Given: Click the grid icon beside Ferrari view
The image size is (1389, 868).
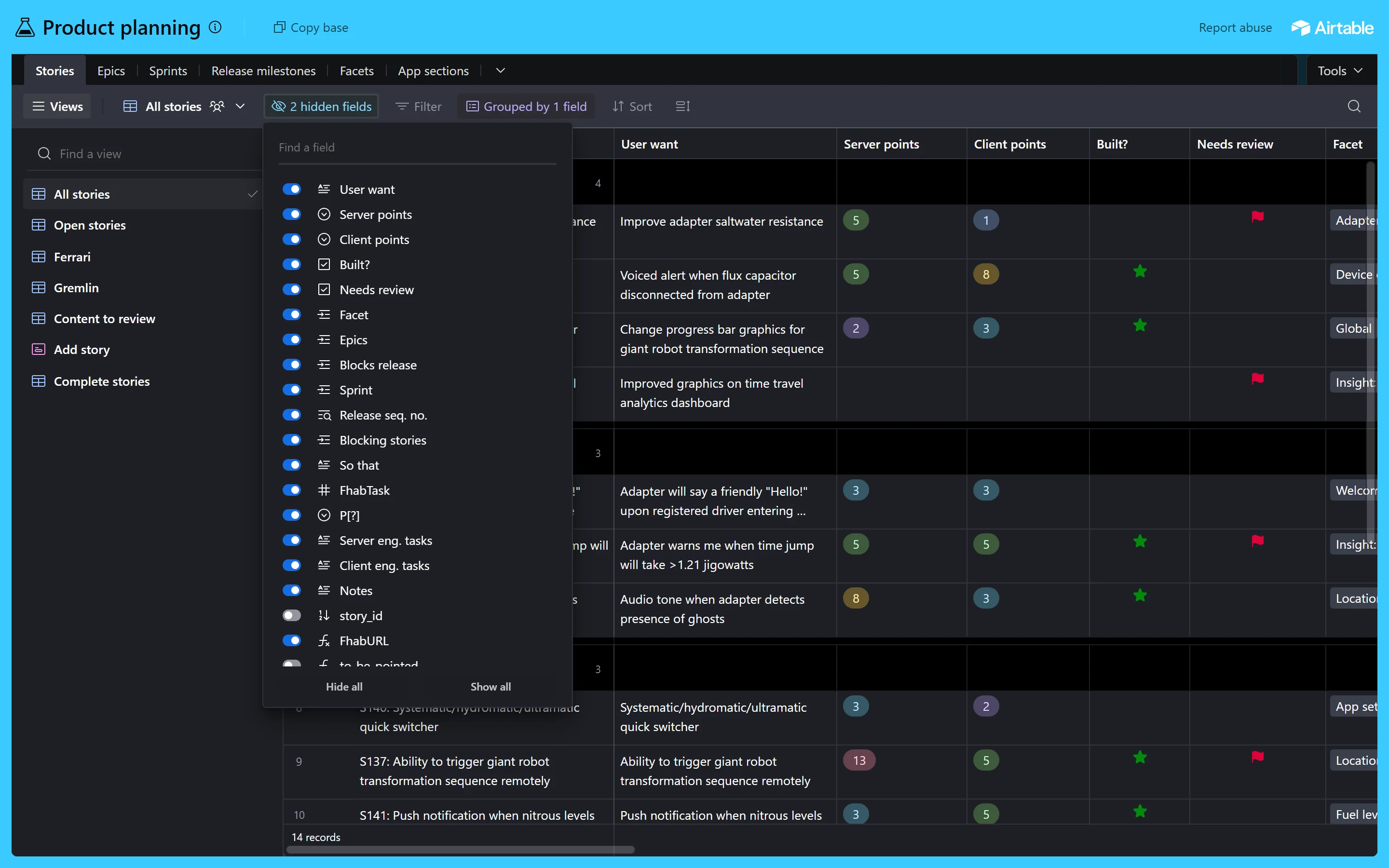Looking at the screenshot, I should pos(39,257).
